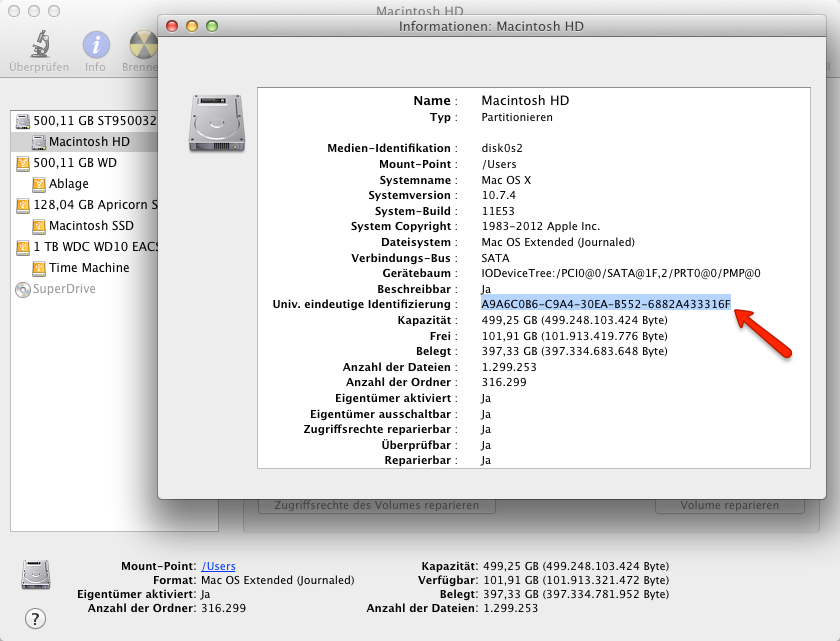Click the Format value in the bottom panel
The height and width of the screenshot is (641, 840).
[278, 580]
